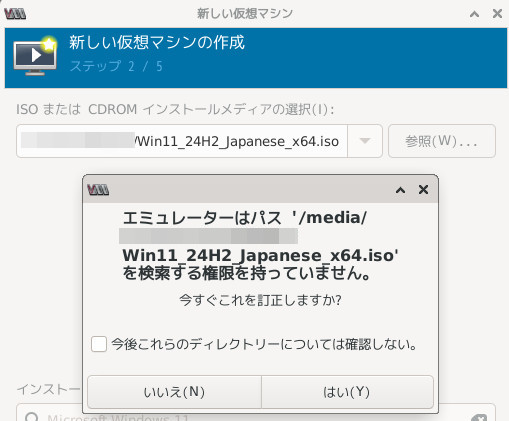
Task: Roll up the permission dialog with caret button
Action: click(x=400, y=190)
